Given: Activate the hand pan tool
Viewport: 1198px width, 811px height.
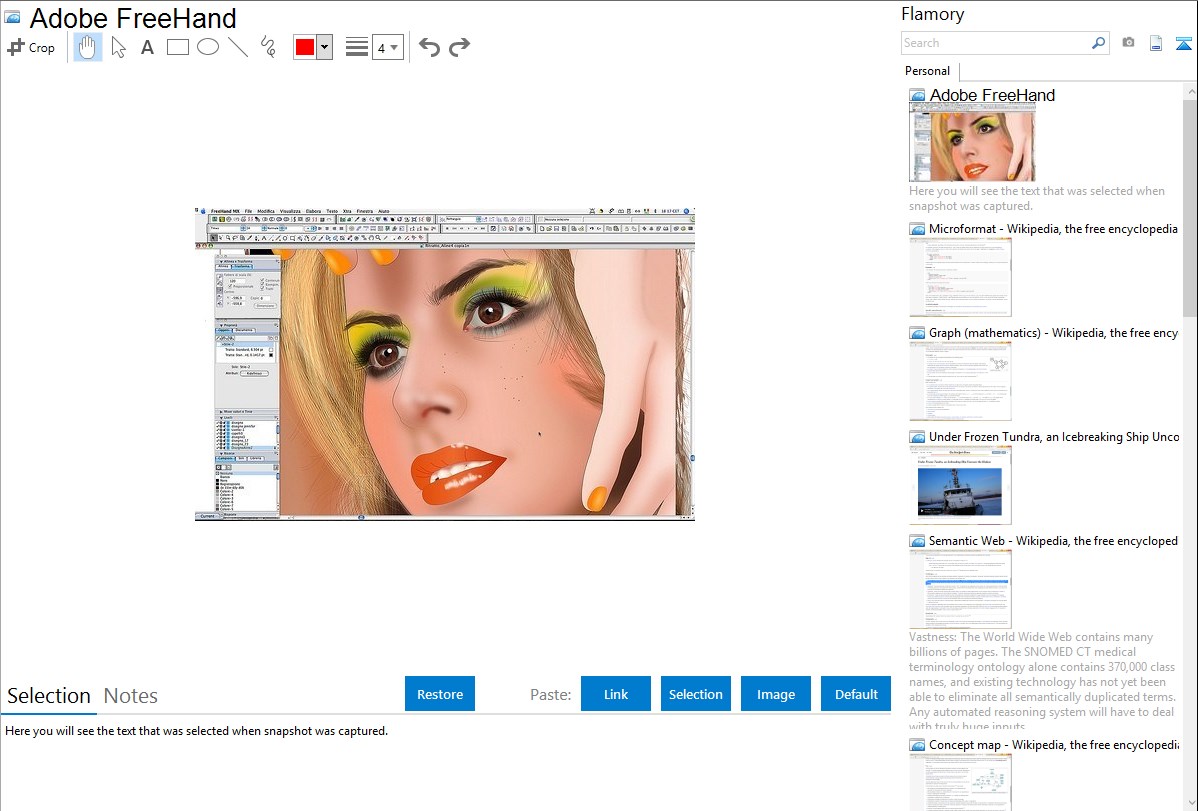Looking at the screenshot, I should tap(87, 47).
